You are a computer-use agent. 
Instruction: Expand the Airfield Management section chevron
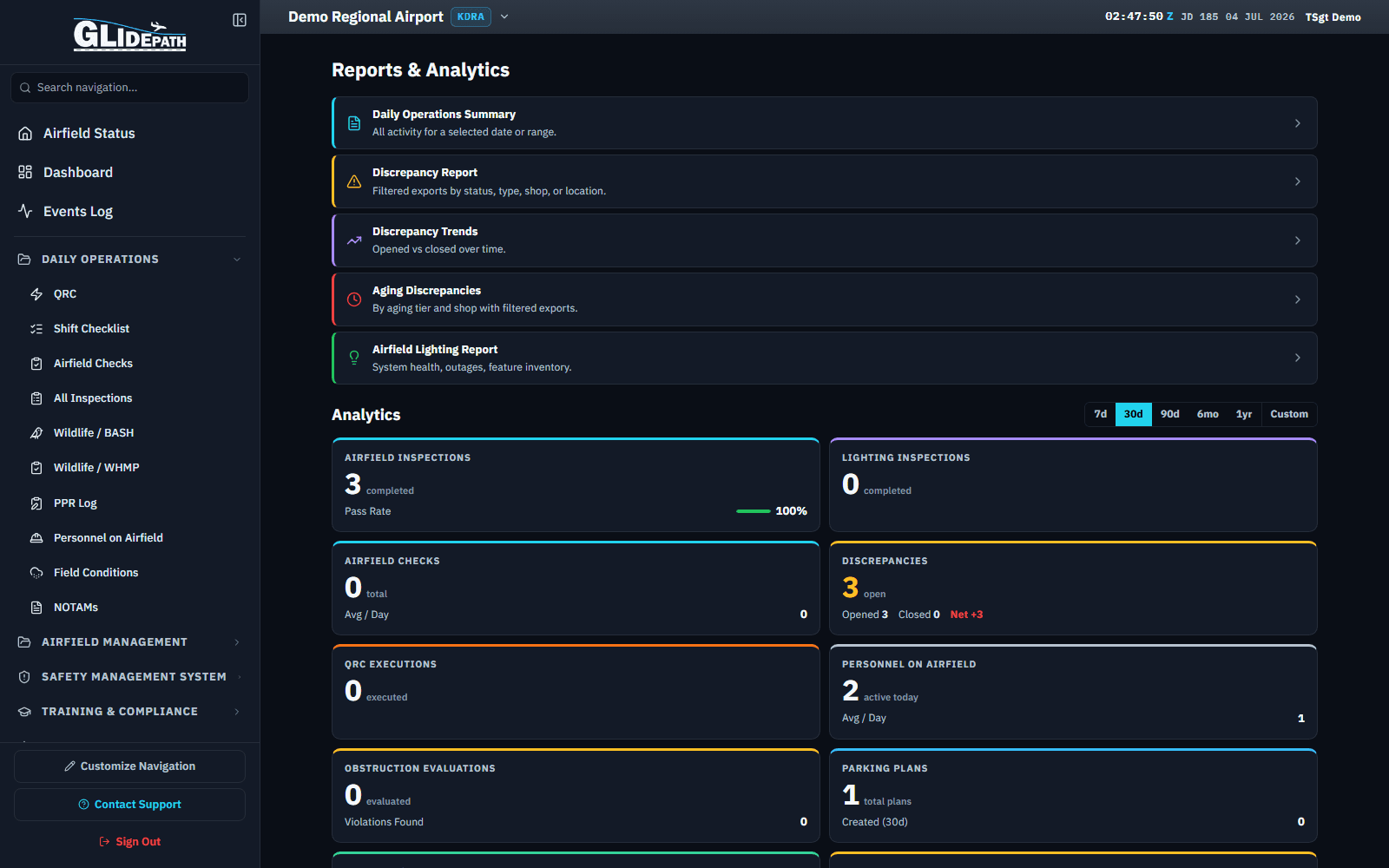pyautogui.click(x=237, y=642)
